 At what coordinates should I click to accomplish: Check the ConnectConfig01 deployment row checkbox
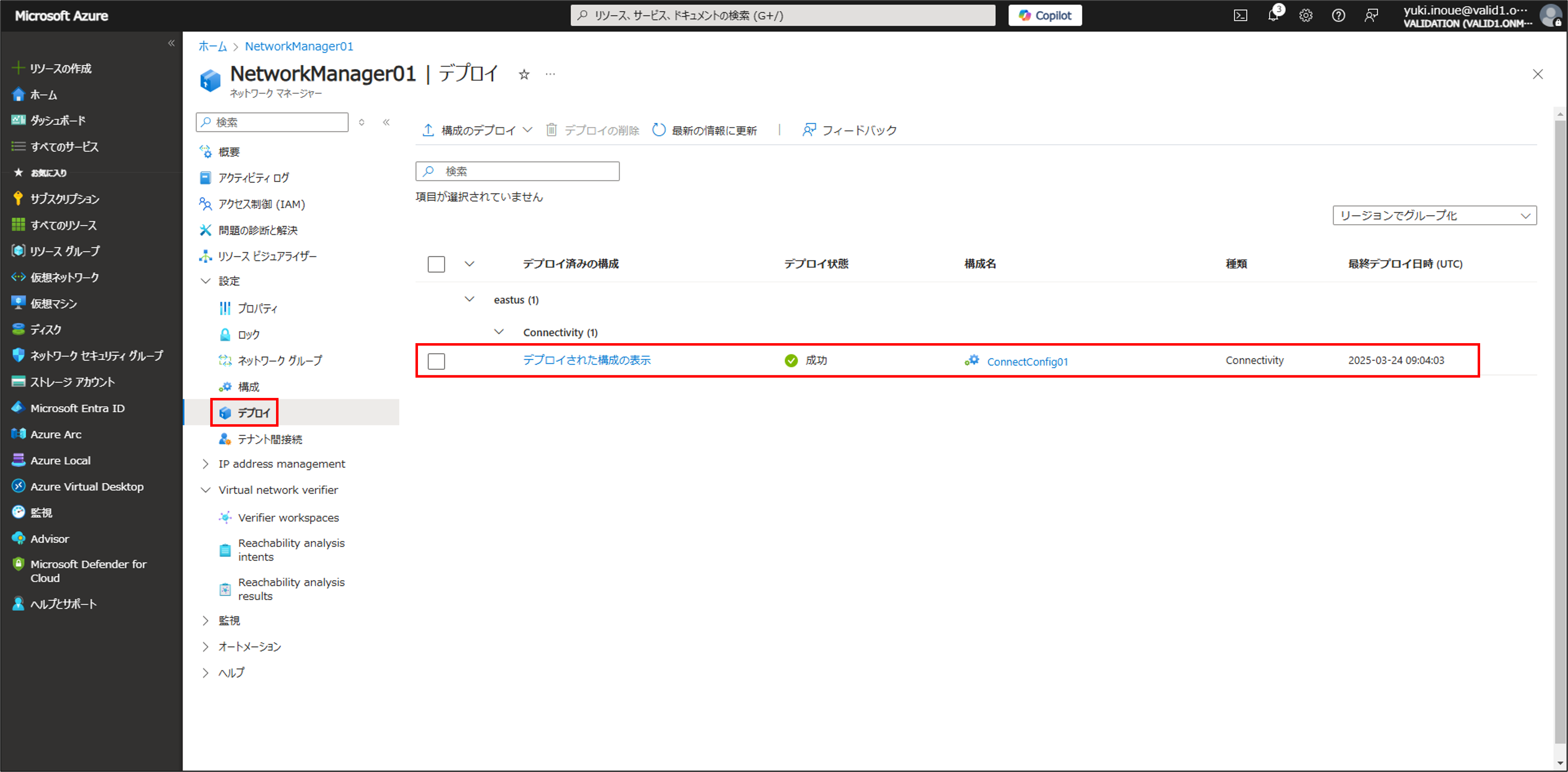tap(436, 361)
